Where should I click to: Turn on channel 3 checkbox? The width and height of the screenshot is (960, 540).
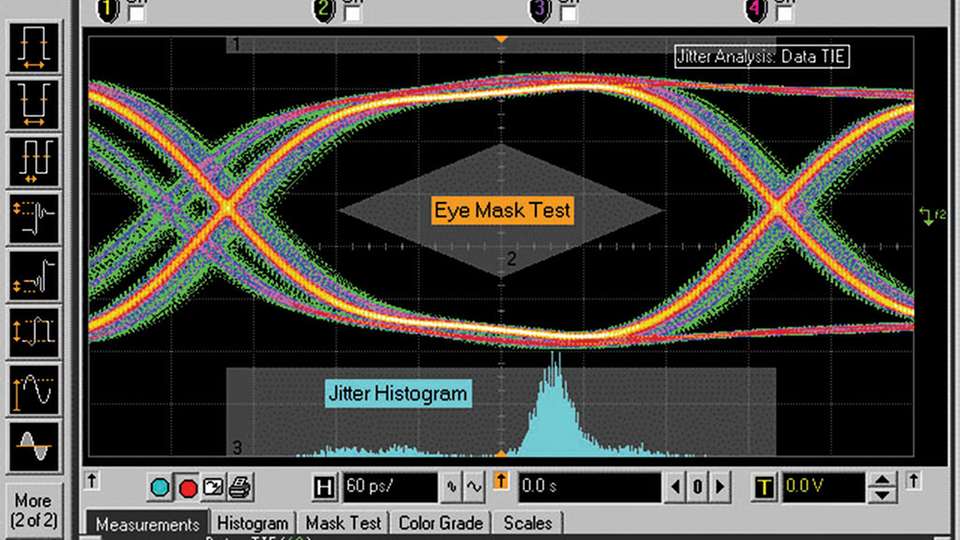pyautogui.click(x=566, y=14)
